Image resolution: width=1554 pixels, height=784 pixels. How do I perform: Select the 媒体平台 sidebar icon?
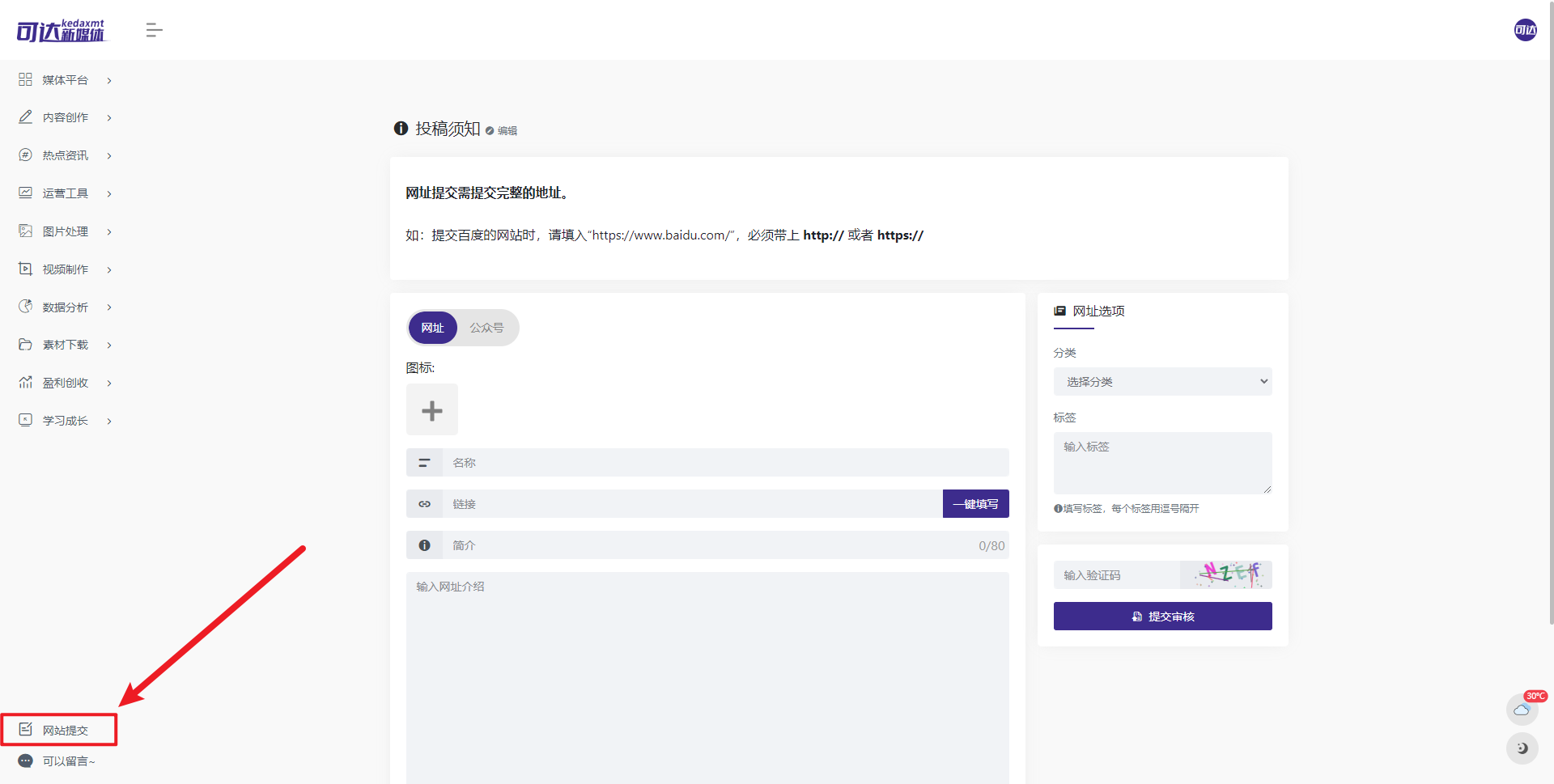pyautogui.click(x=24, y=79)
